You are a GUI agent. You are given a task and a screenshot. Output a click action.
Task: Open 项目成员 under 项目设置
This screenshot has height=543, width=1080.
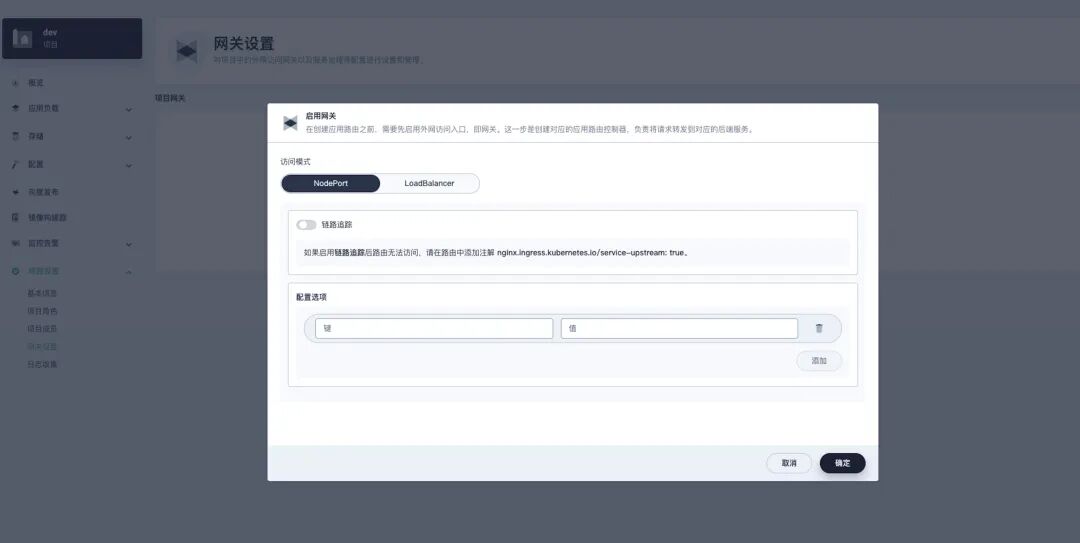[42, 329]
